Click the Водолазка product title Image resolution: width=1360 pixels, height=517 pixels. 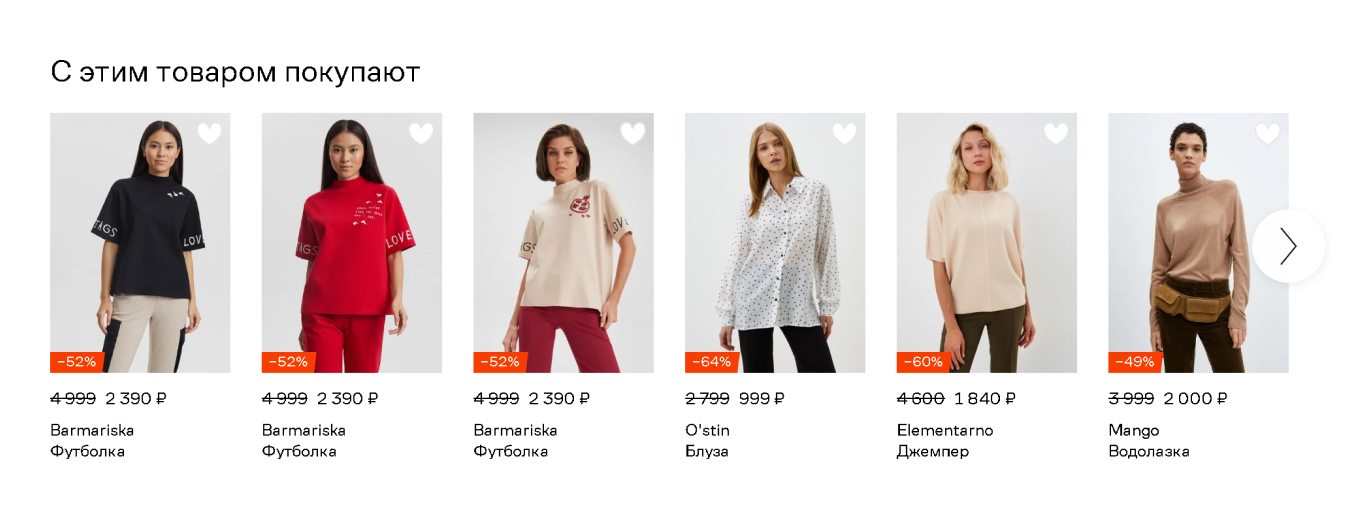coord(1148,451)
